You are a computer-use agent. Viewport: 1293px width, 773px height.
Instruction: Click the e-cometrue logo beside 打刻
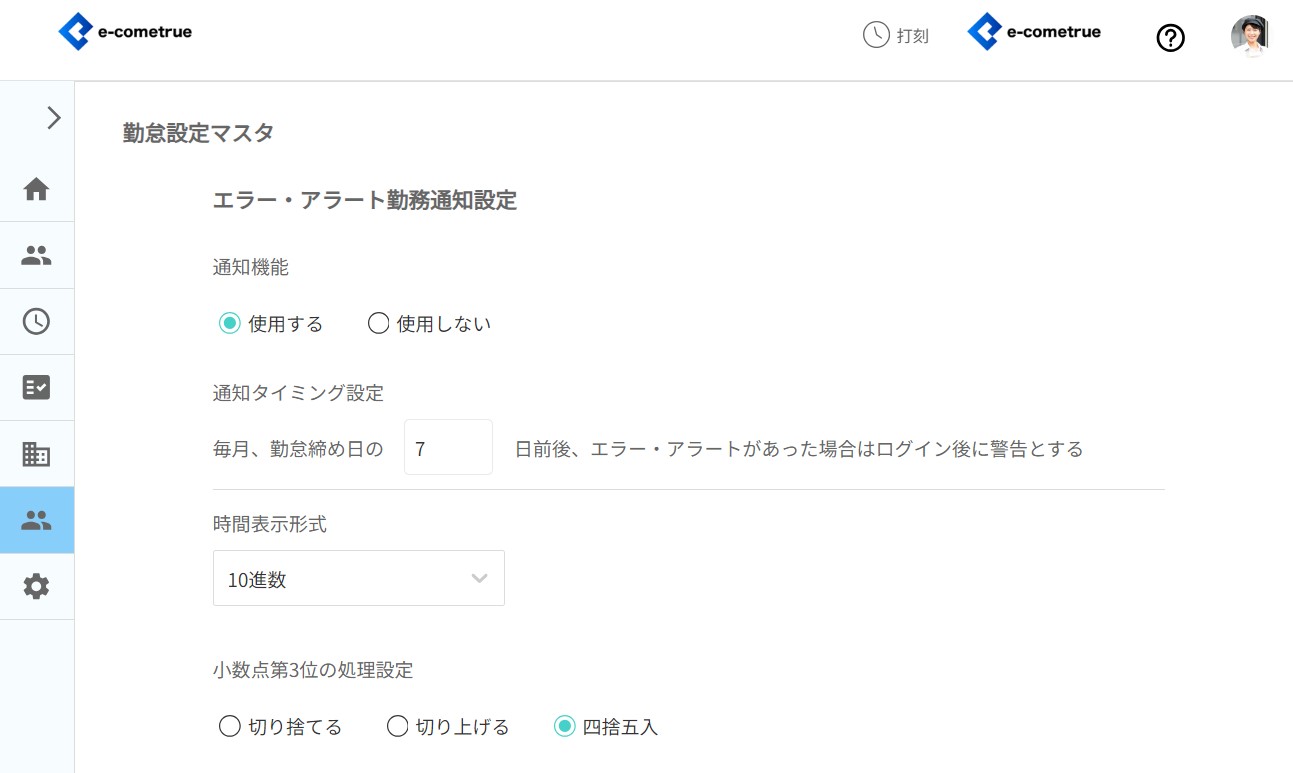pos(1034,32)
